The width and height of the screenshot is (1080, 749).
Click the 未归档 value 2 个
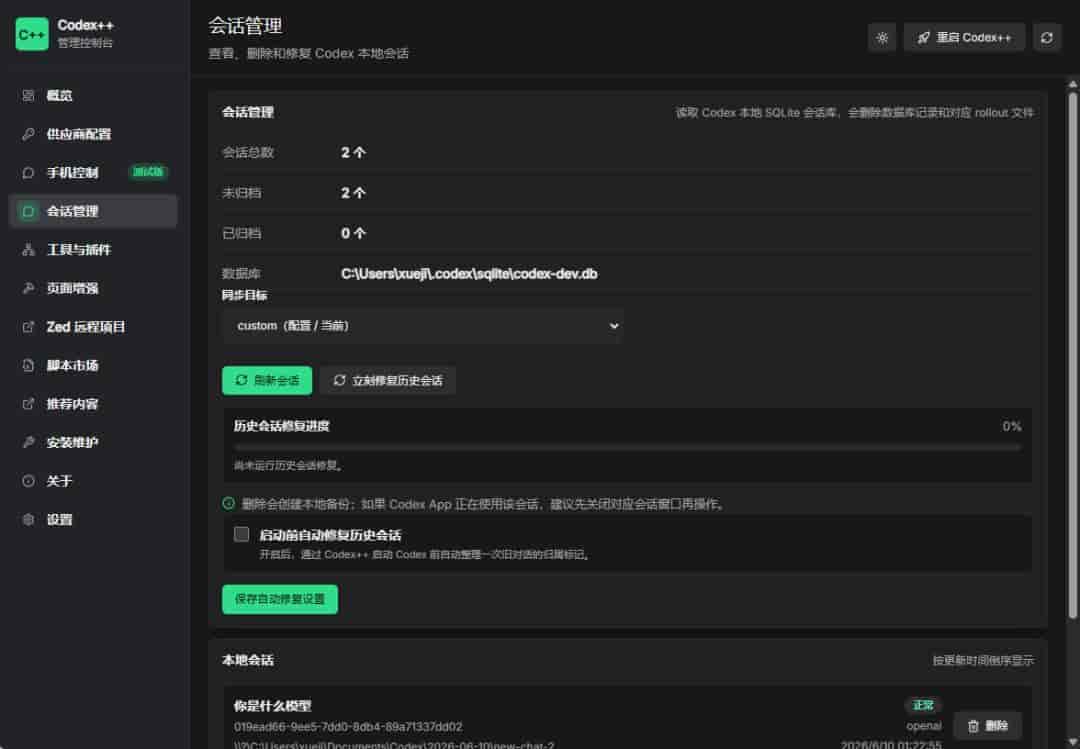pyautogui.click(x=353, y=193)
